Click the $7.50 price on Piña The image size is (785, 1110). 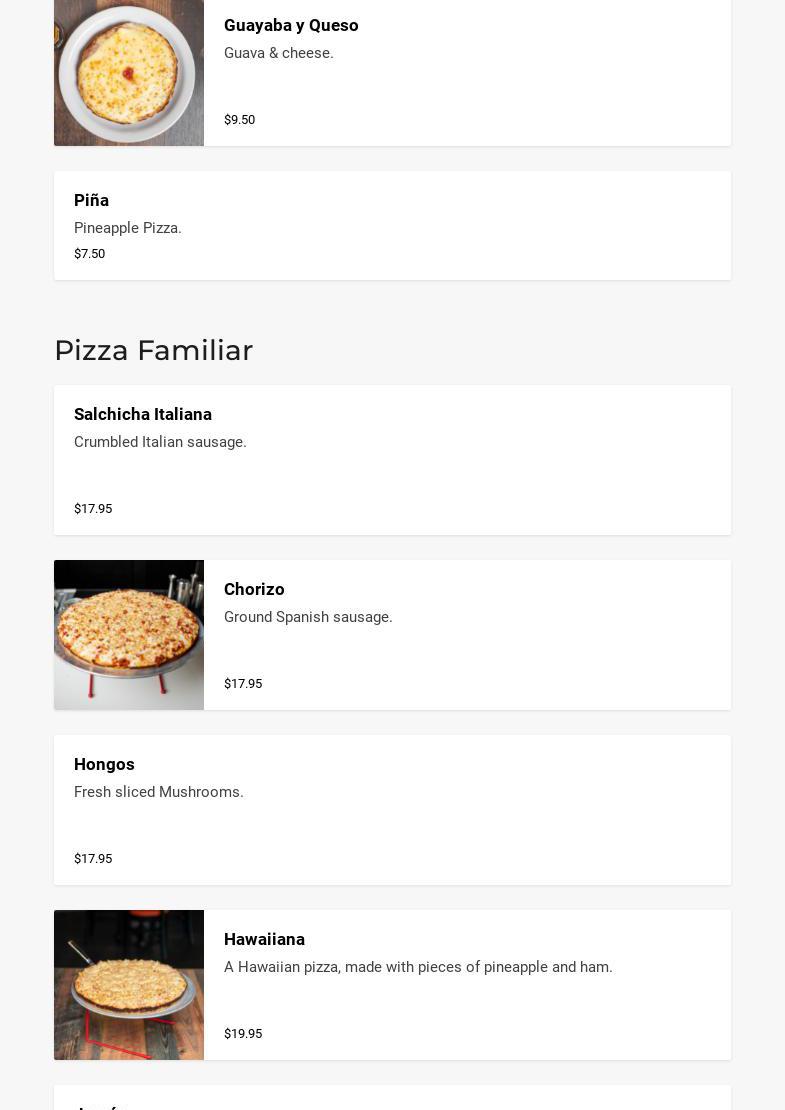pos(89,253)
